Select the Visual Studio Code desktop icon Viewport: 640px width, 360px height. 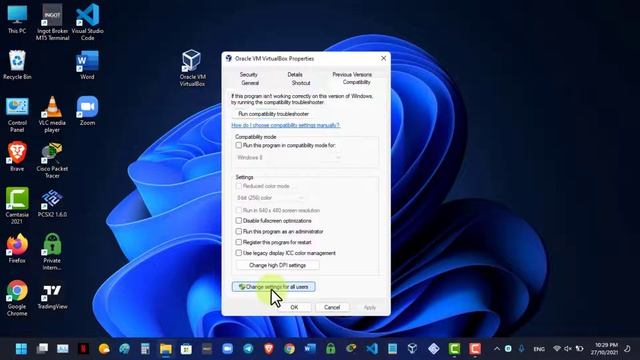point(87,22)
